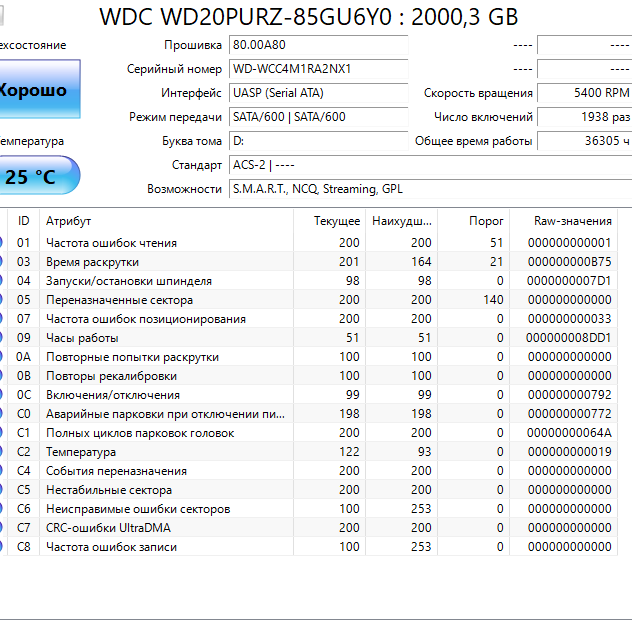This screenshot has height=620, width=632.
Task: Click the rotation speed field 5400 RPM
Action: (584, 93)
